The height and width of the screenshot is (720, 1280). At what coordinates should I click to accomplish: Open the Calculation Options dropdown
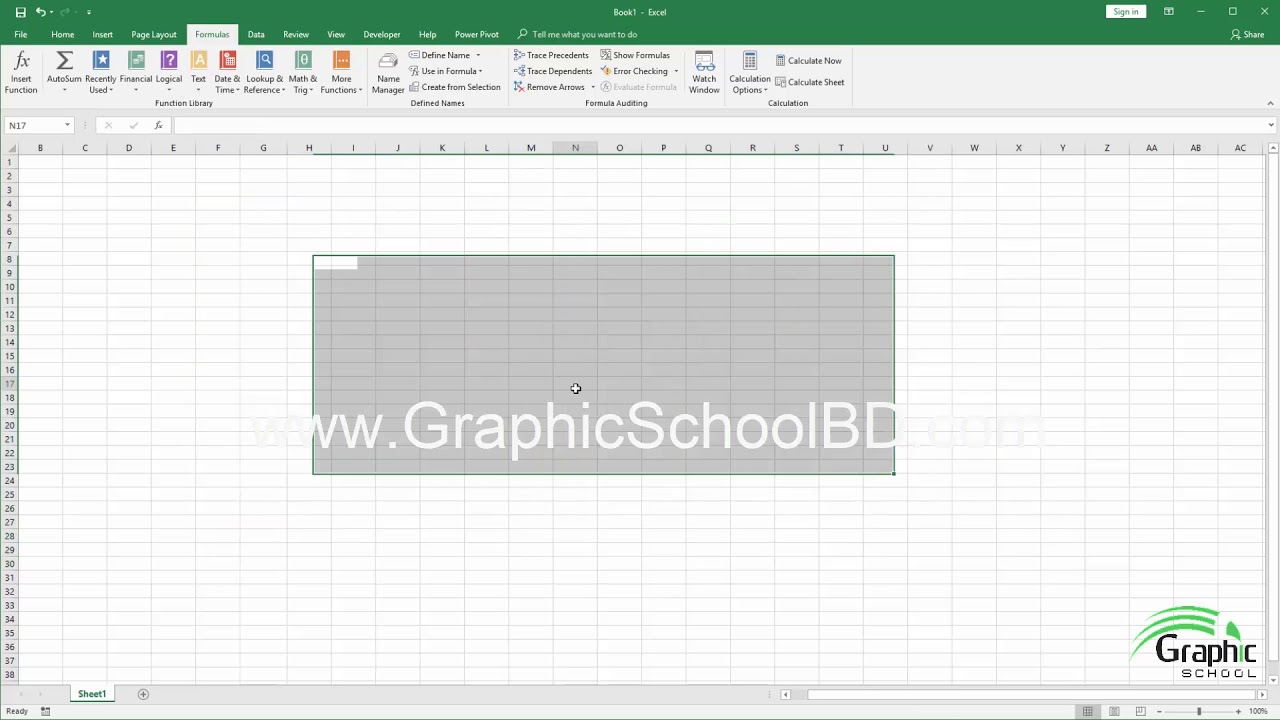click(750, 73)
